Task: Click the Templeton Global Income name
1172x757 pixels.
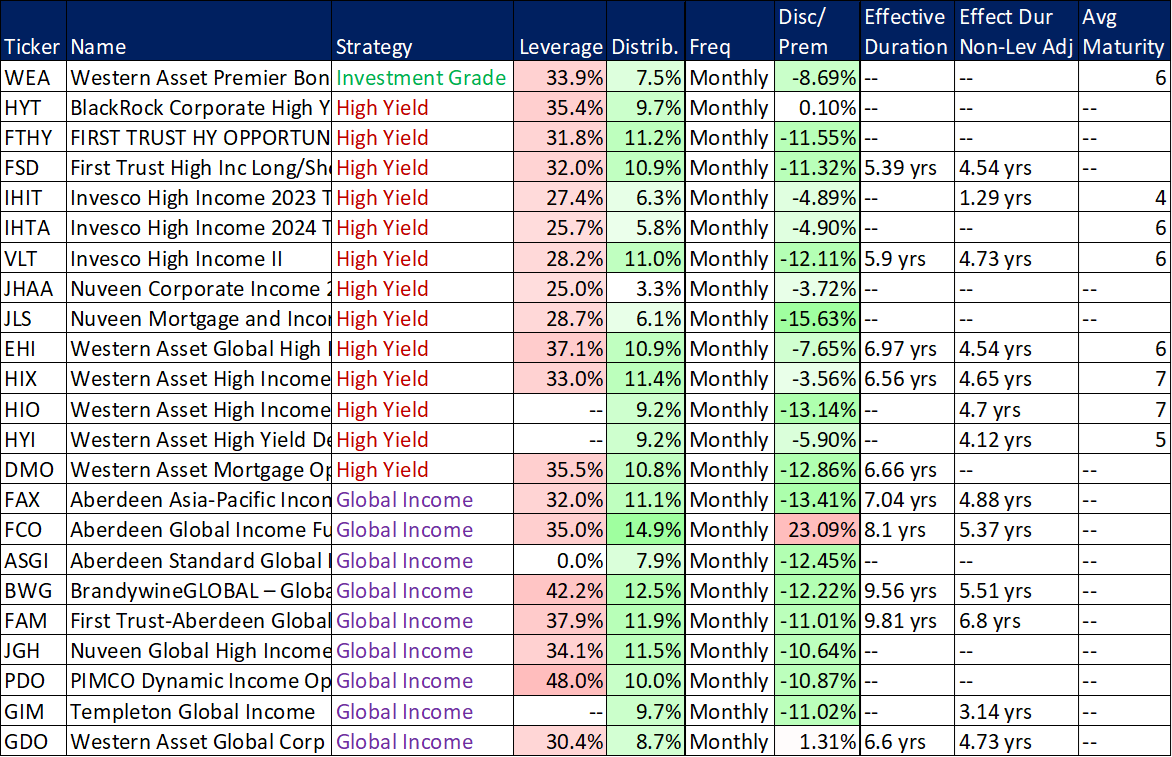Action: [199, 711]
